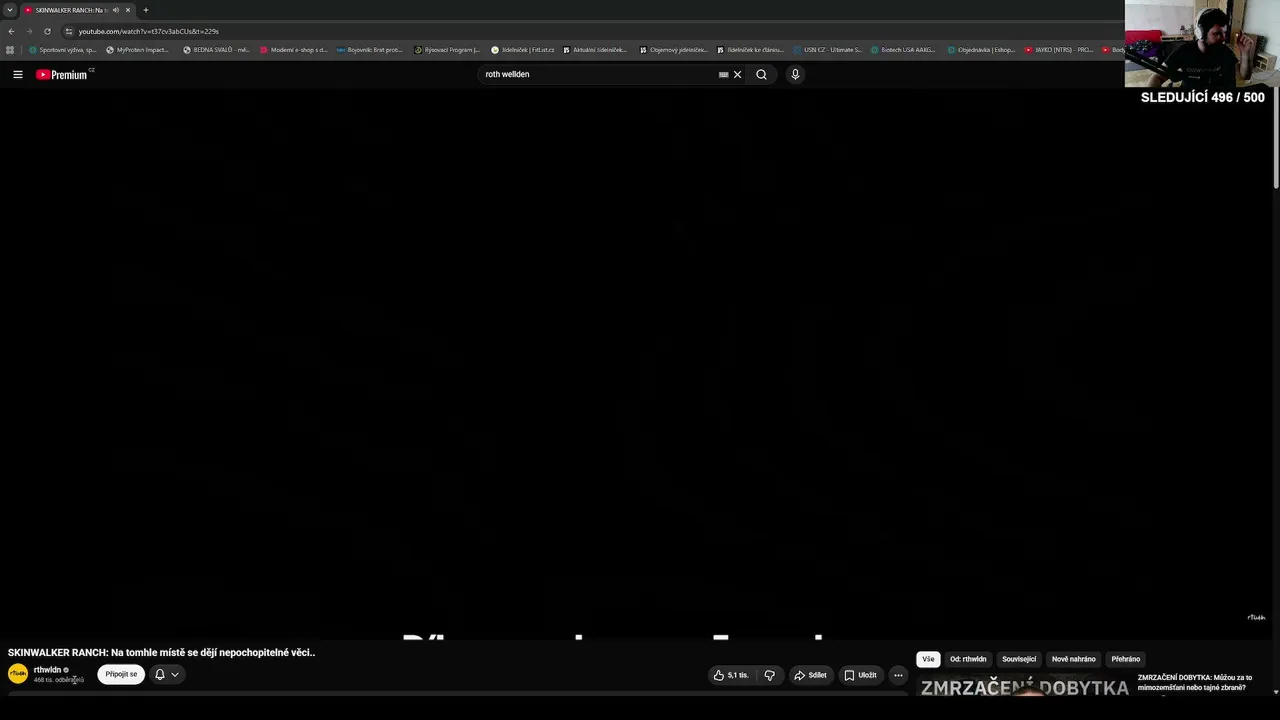Run search with the magnifier button
This screenshot has height=720, width=1280.
click(761, 74)
